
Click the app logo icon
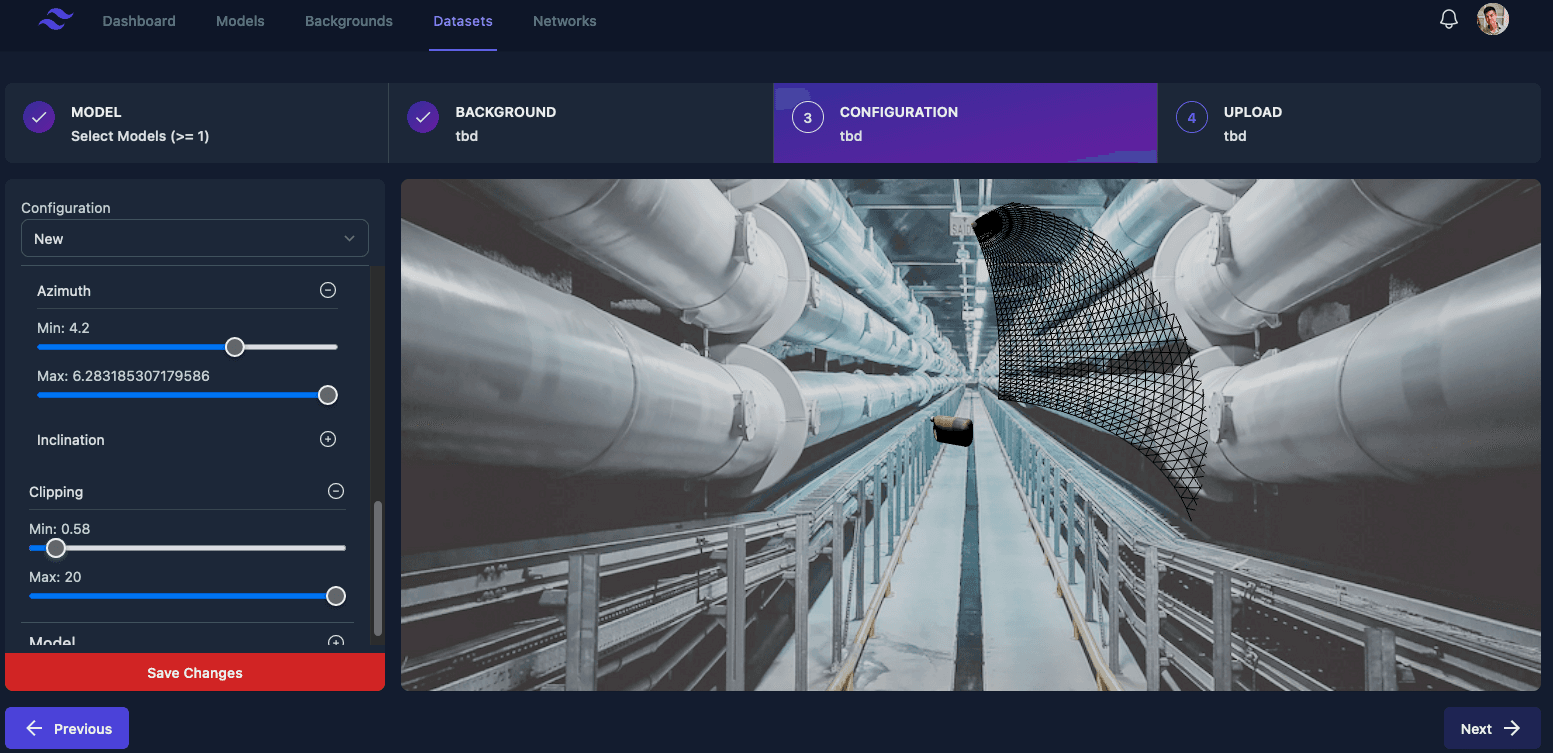tap(55, 19)
